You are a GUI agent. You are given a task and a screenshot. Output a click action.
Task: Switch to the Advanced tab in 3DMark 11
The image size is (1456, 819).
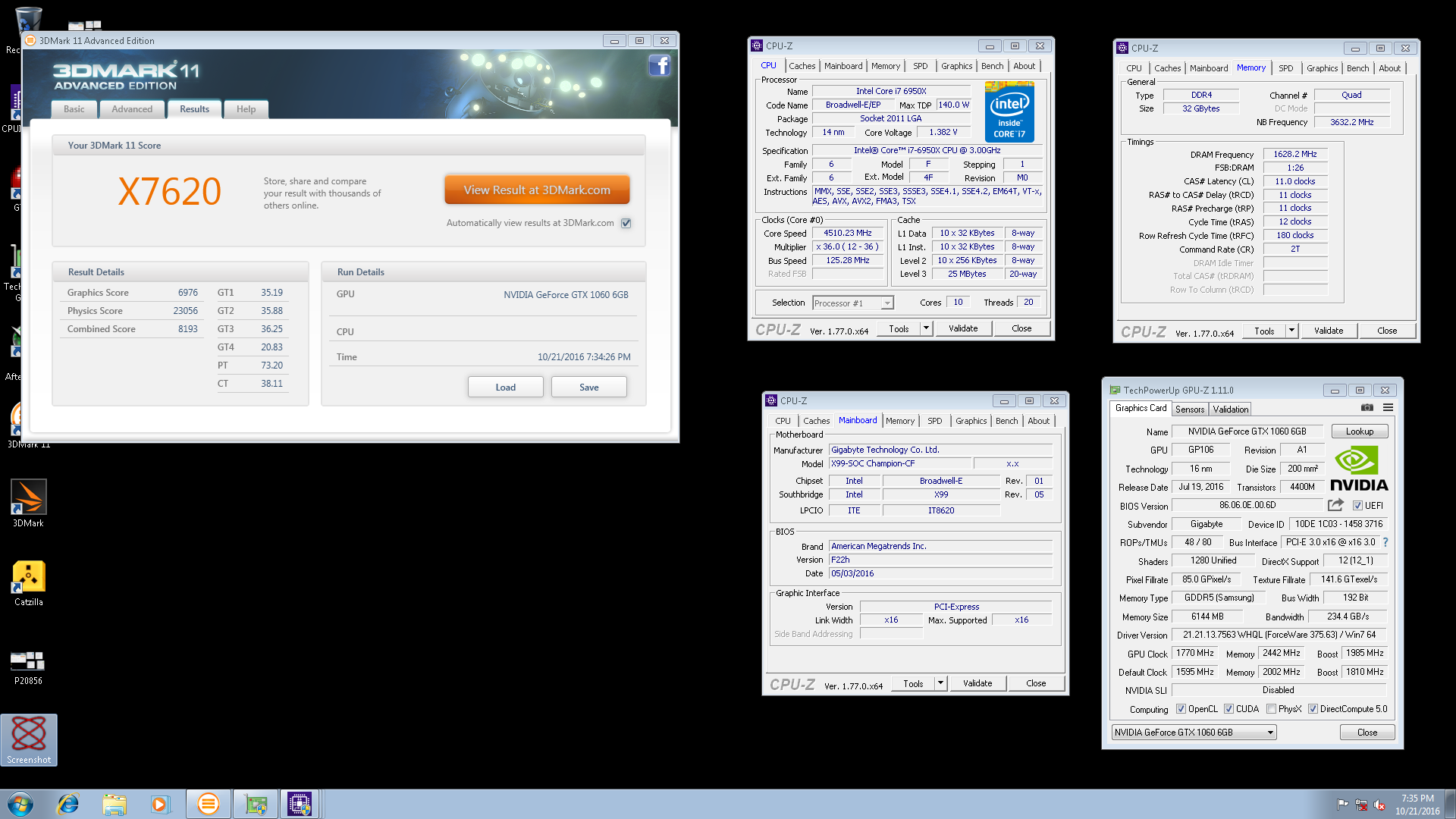(132, 109)
